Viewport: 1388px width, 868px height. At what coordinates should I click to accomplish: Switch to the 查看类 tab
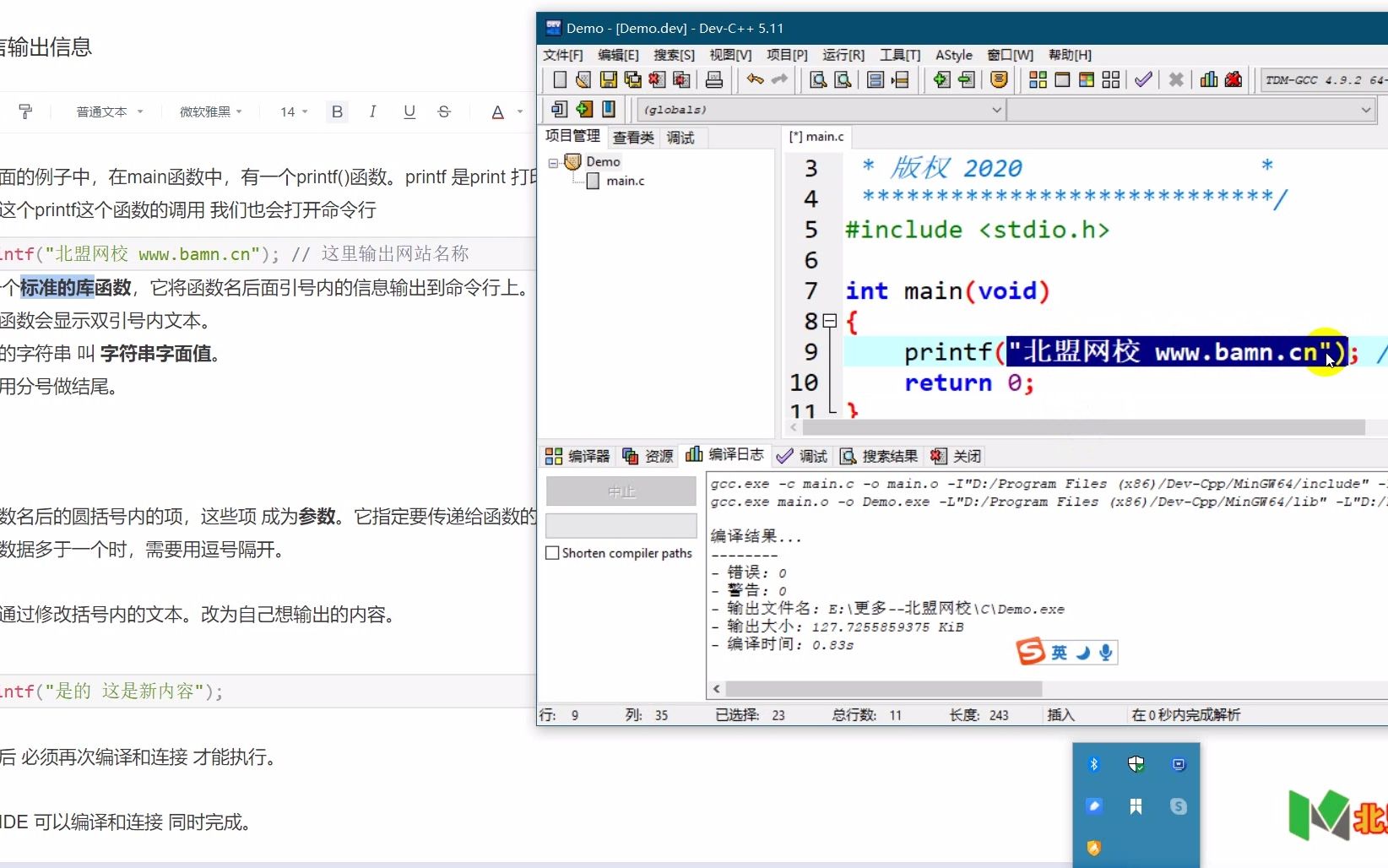click(x=633, y=138)
